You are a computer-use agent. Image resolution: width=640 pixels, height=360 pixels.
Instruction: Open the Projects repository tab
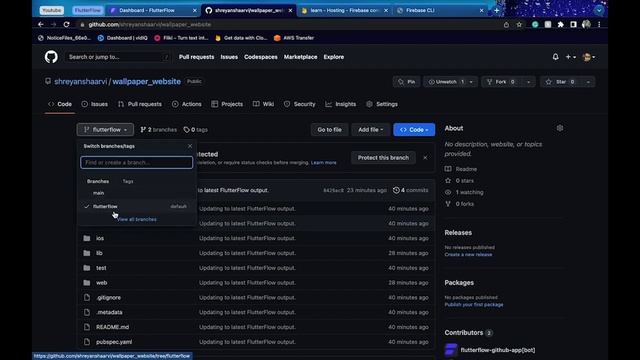click(227, 104)
